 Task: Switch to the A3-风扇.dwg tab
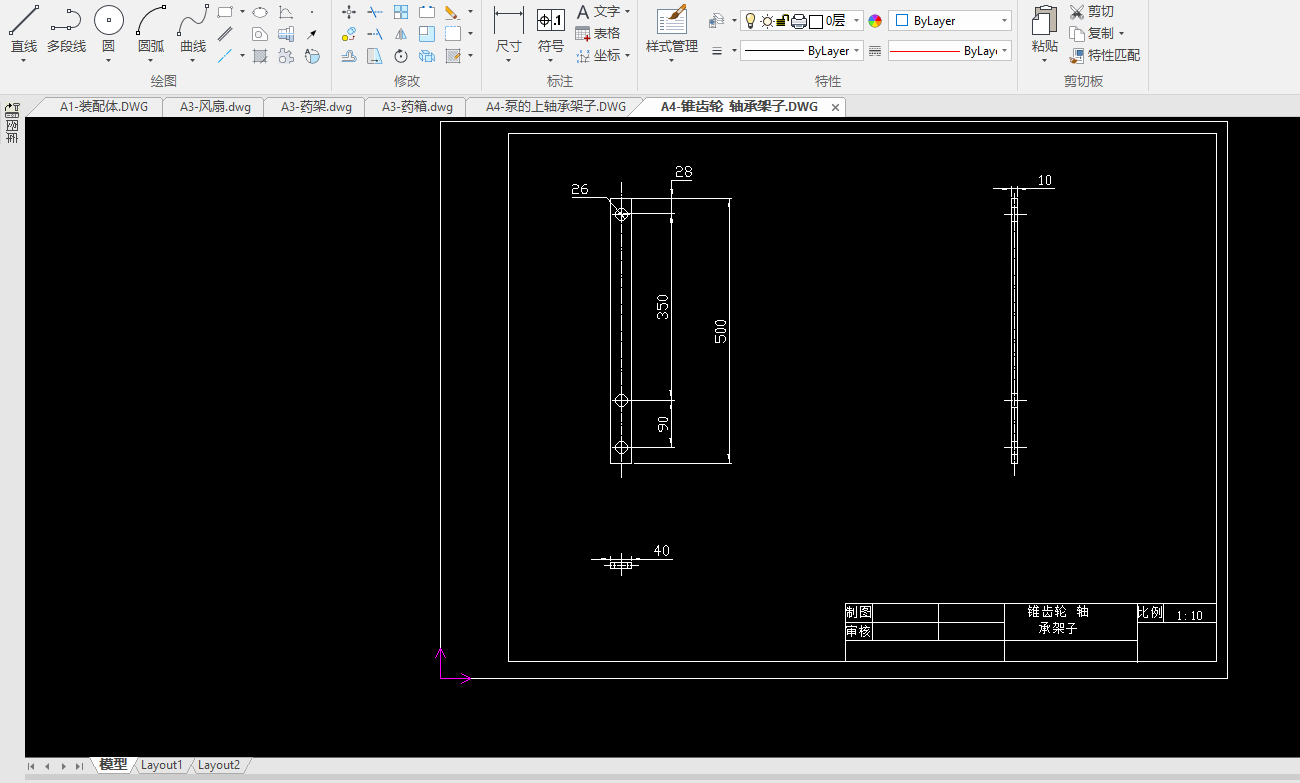[x=214, y=107]
